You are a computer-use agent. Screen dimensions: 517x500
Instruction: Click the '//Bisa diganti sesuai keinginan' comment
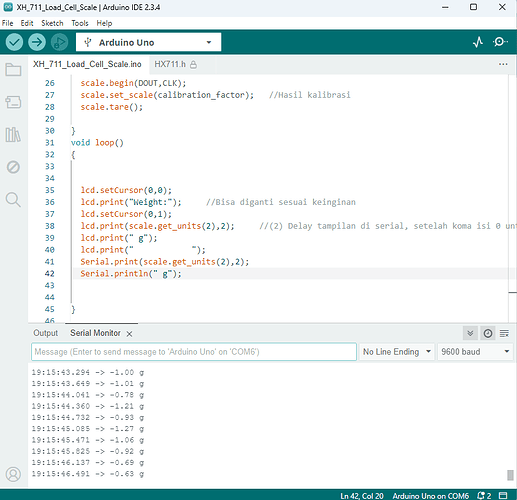tap(281, 202)
